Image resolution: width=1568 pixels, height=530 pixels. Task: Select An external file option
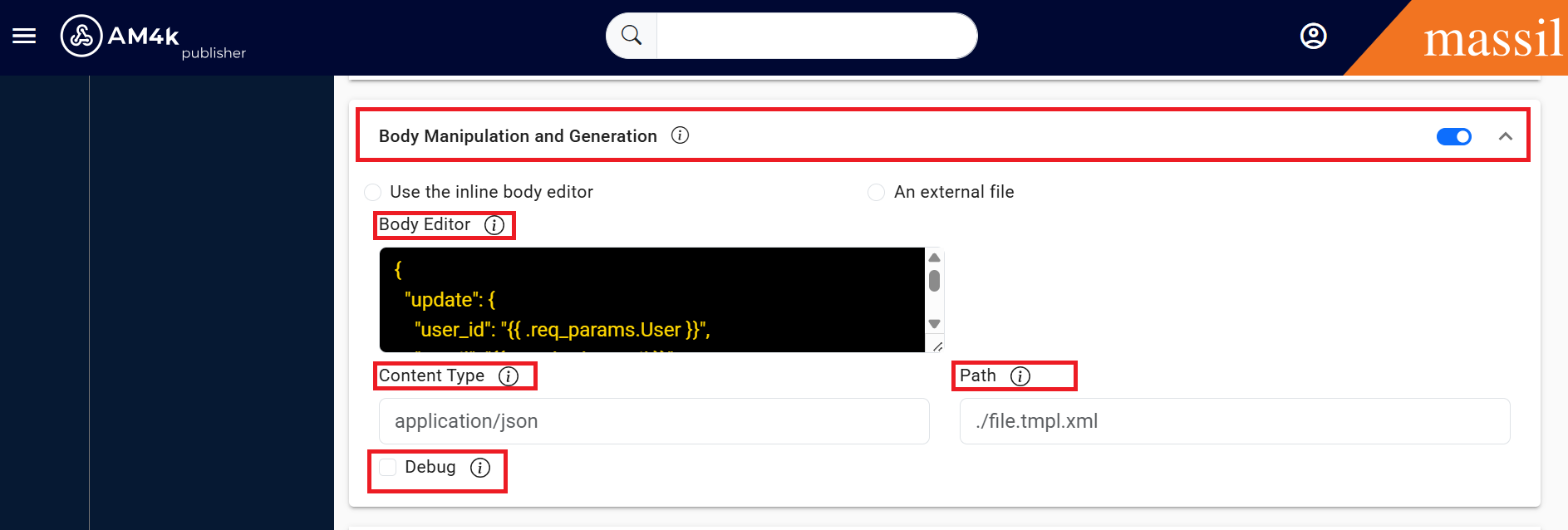(876, 193)
